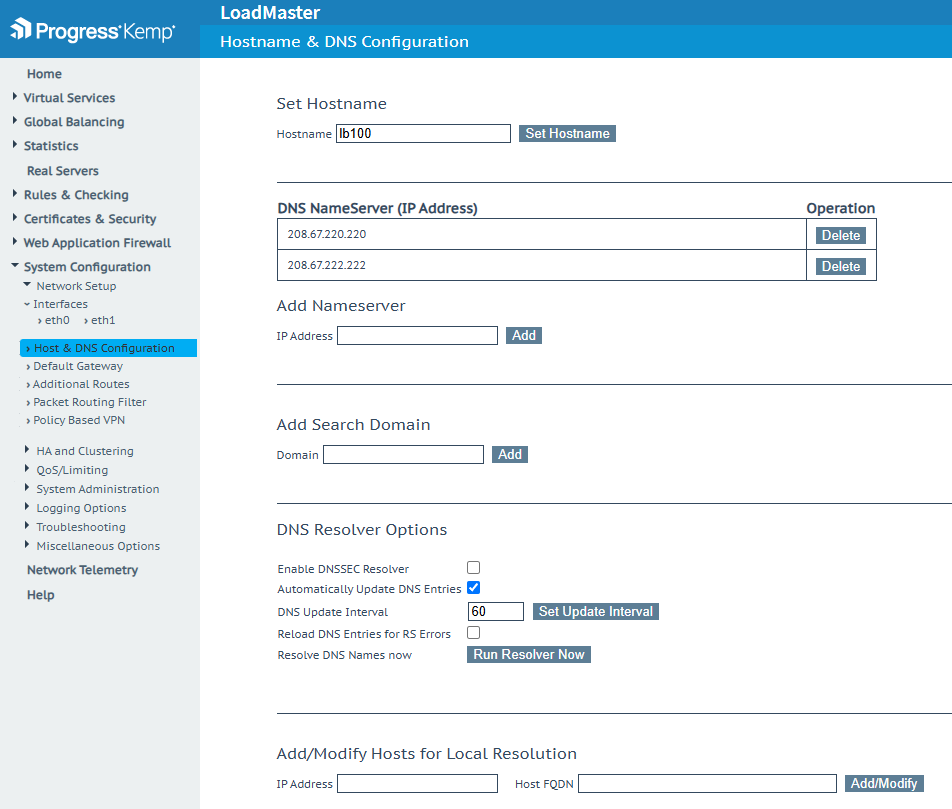Focus the Hostname input field
This screenshot has height=809, width=952.
tap(423, 134)
